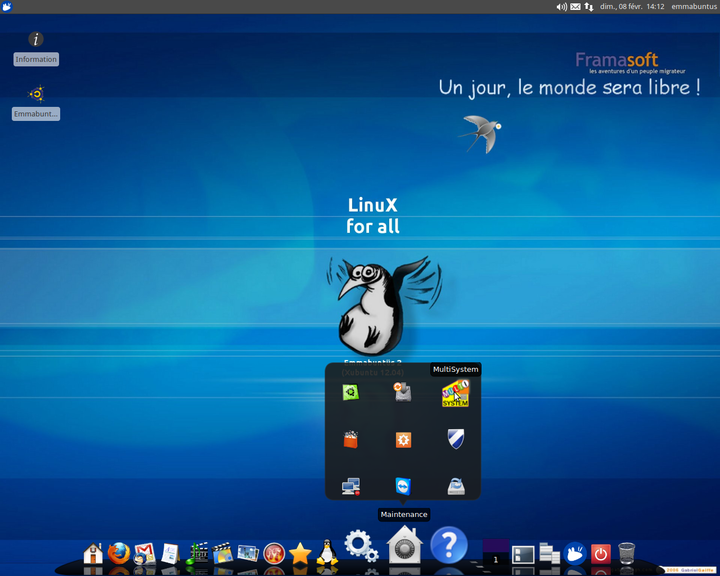Open the networked computers remote desktop icon
The image size is (720, 576).
(x=351, y=486)
